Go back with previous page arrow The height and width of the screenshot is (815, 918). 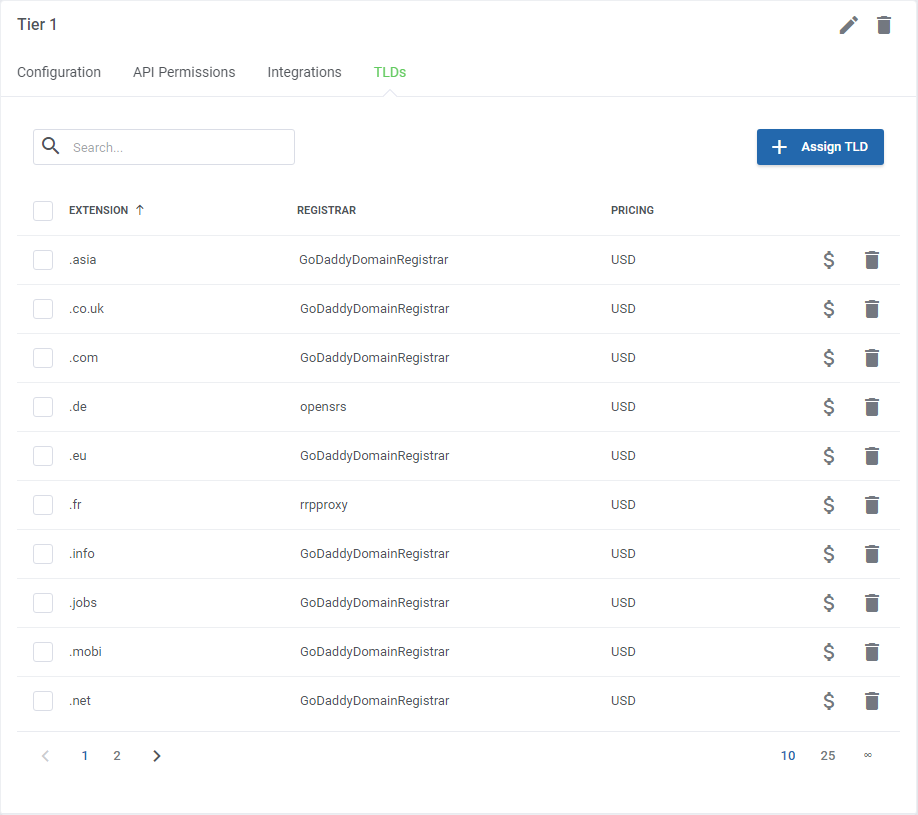pyautogui.click(x=45, y=756)
